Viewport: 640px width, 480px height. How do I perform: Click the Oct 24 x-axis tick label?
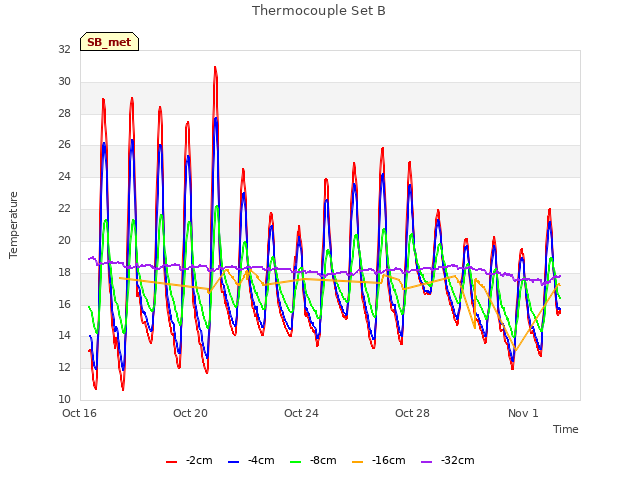(x=301, y=413)
